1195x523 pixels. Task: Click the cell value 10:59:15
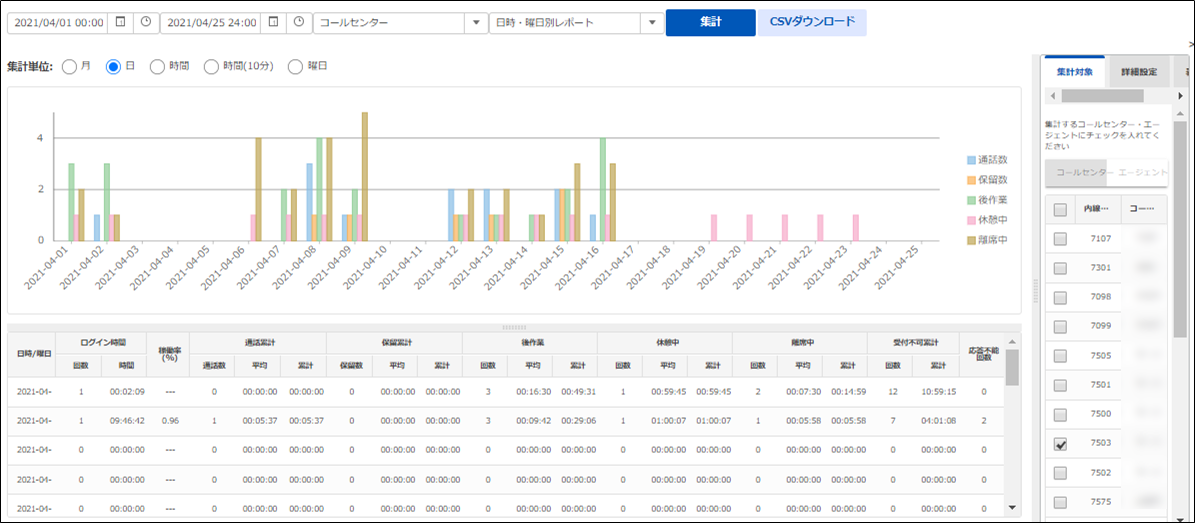tap(937, 392)
